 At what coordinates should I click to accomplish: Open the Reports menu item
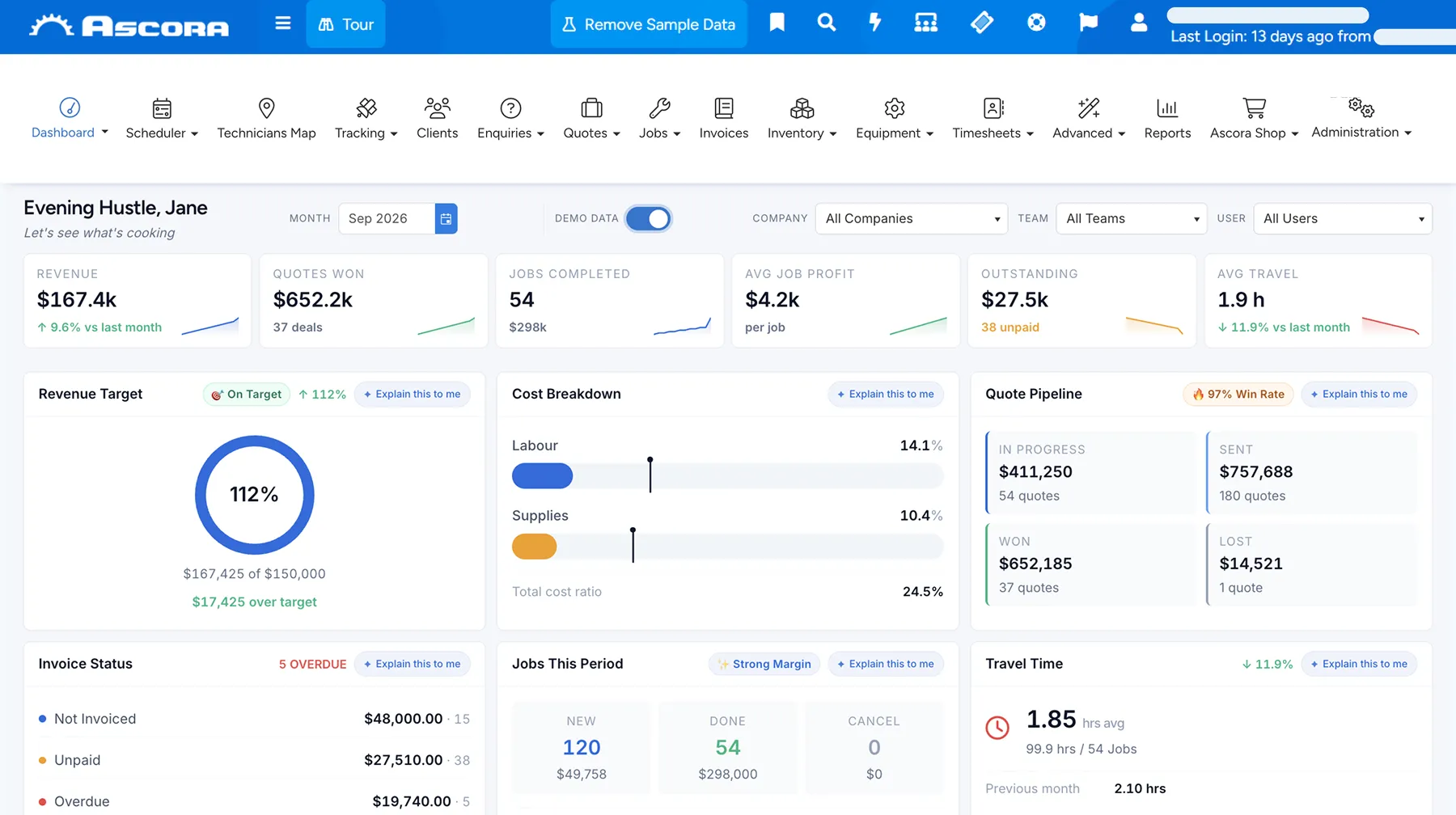tap(1167, 118)
